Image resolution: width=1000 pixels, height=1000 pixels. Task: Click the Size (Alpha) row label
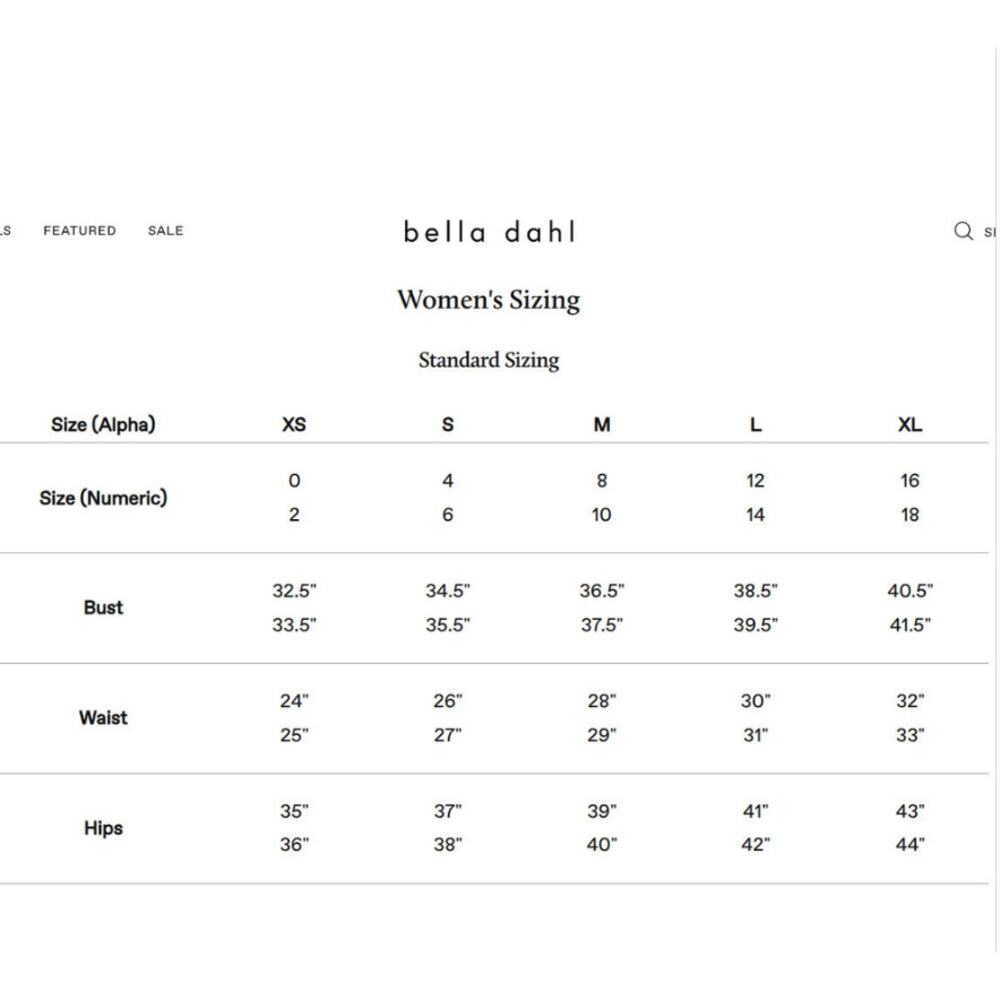pos(103,425)
